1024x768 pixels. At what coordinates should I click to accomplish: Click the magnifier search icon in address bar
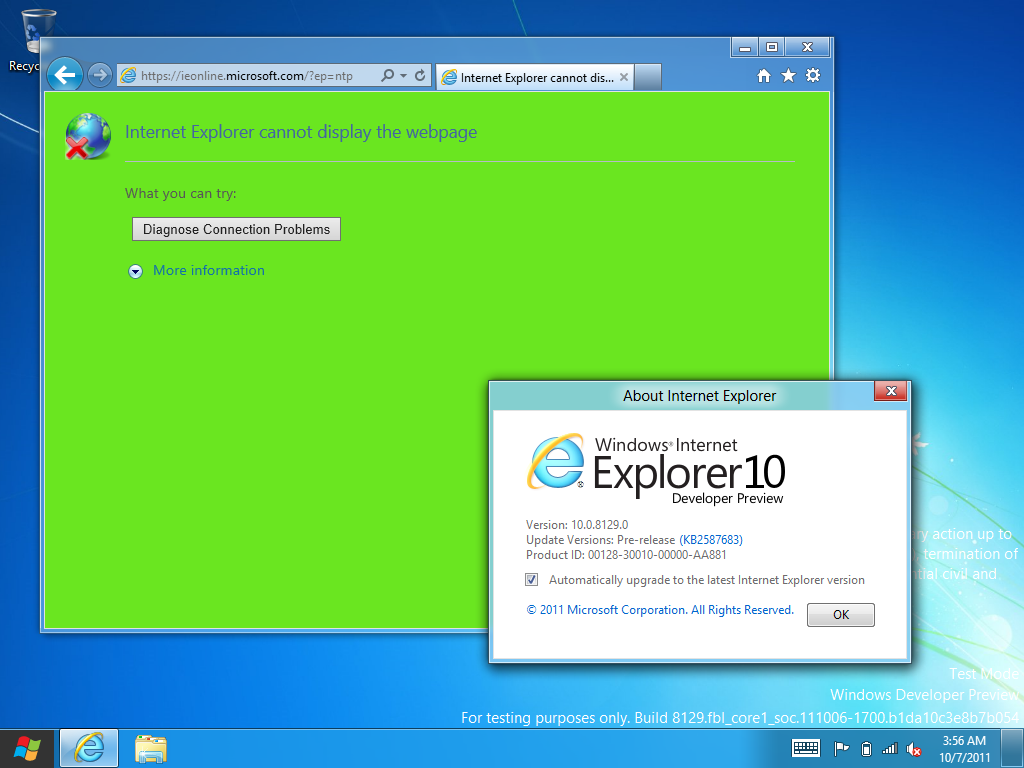point(387,76)
